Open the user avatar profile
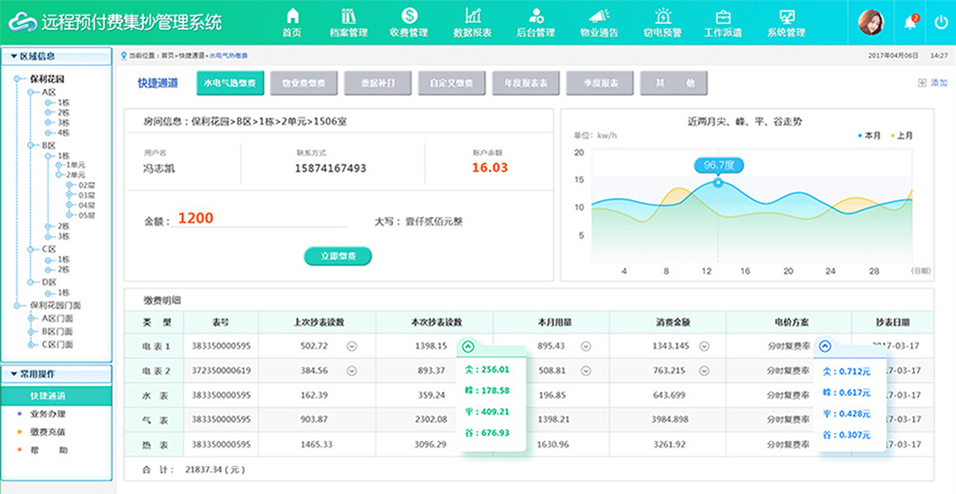Screen dimensions: 956x494 [870, 22]
